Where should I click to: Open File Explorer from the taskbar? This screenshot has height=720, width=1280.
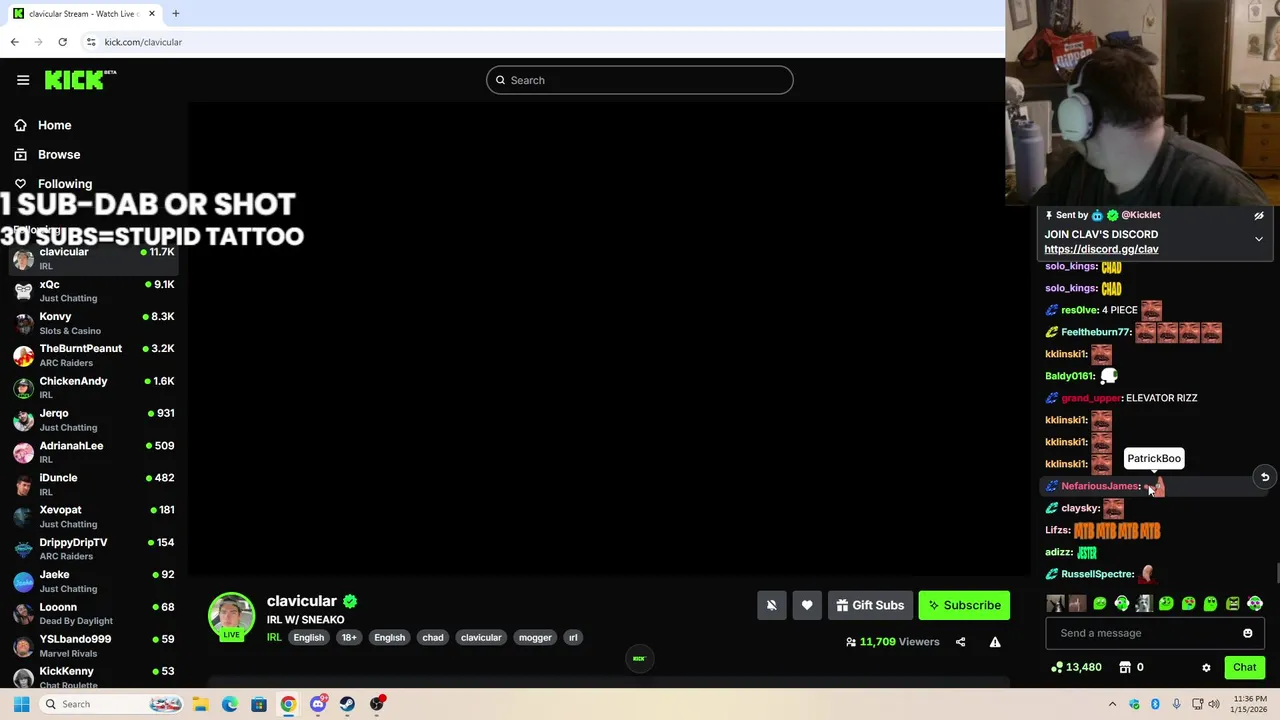point(200,704)
